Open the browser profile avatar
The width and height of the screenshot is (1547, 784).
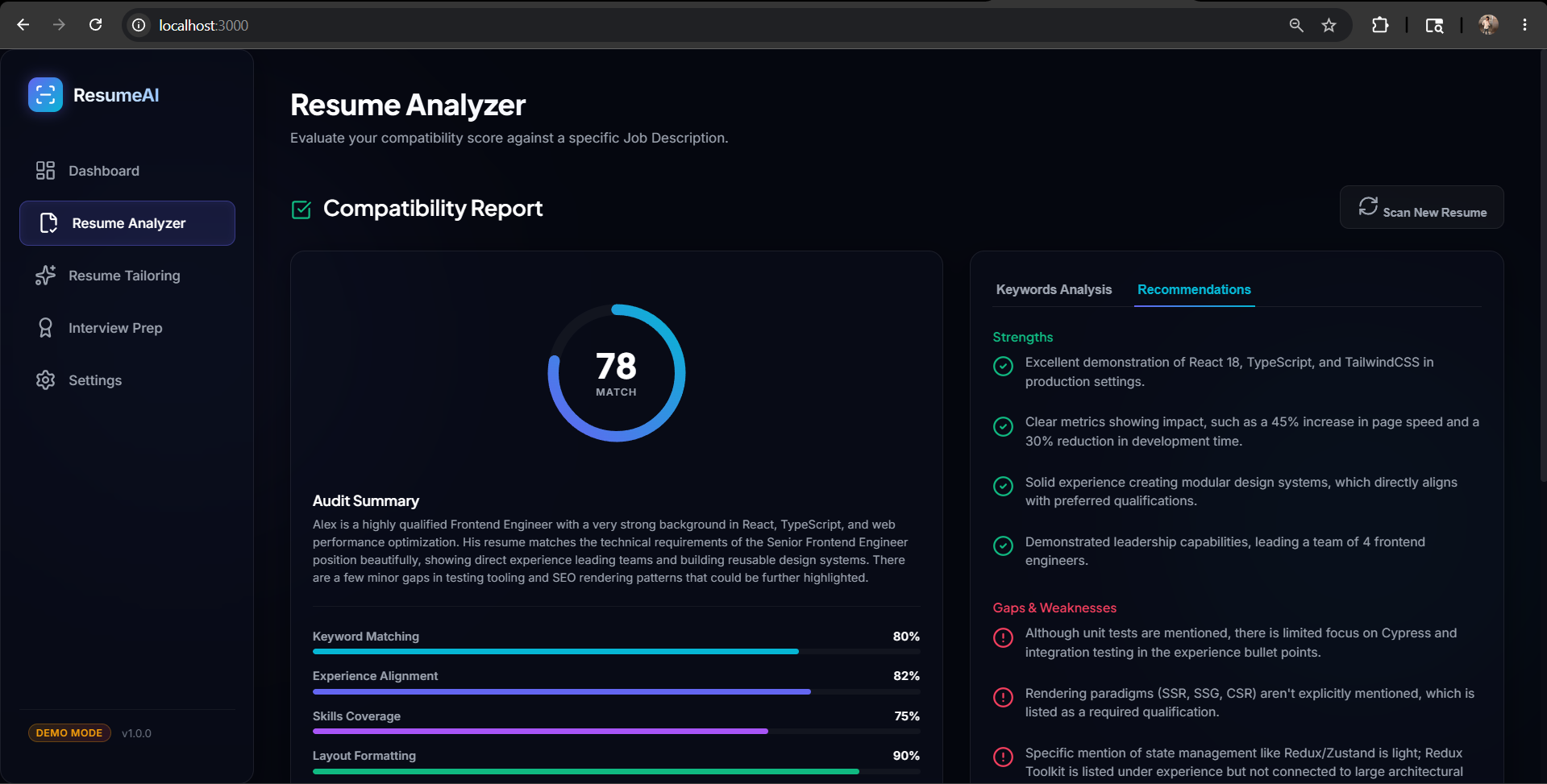click(1488, 25)
